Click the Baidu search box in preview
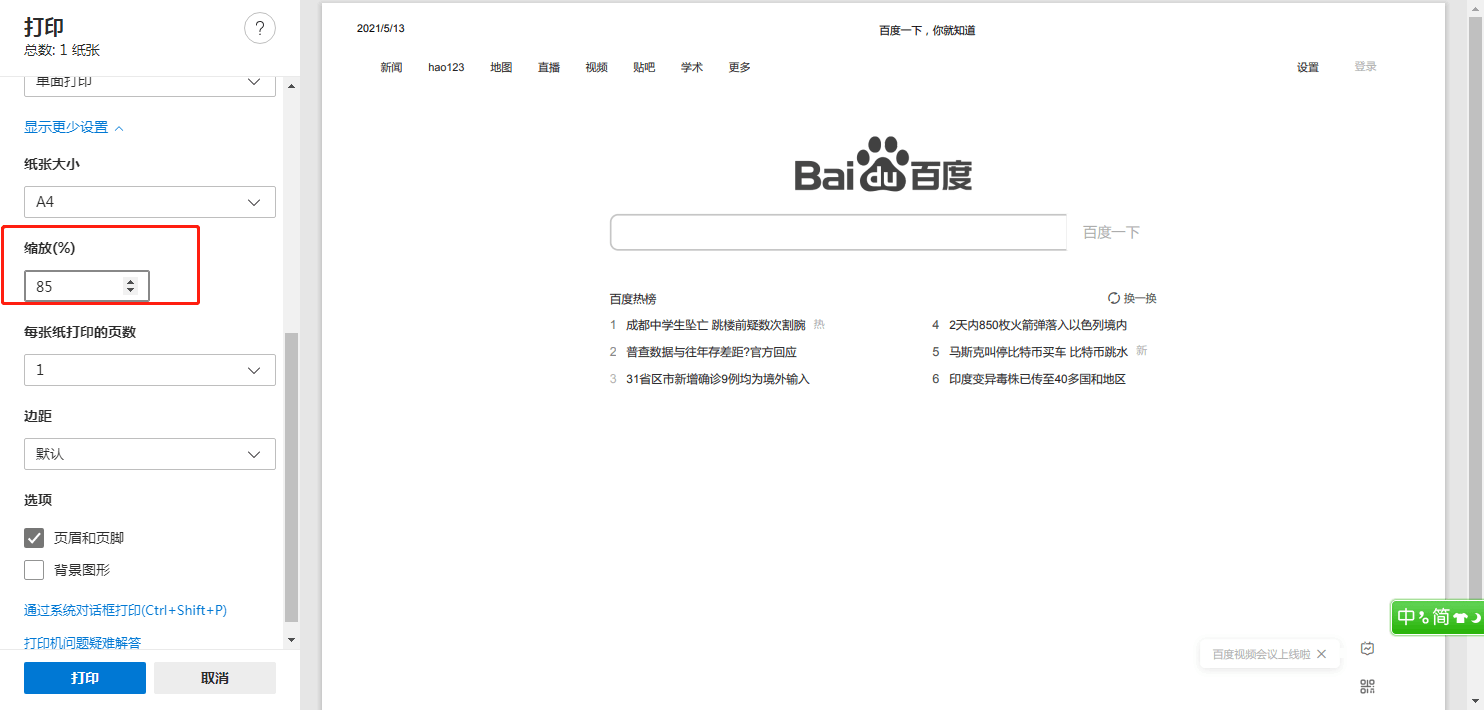Screen dimensions: 1484x710 click(x=838, y=232)
